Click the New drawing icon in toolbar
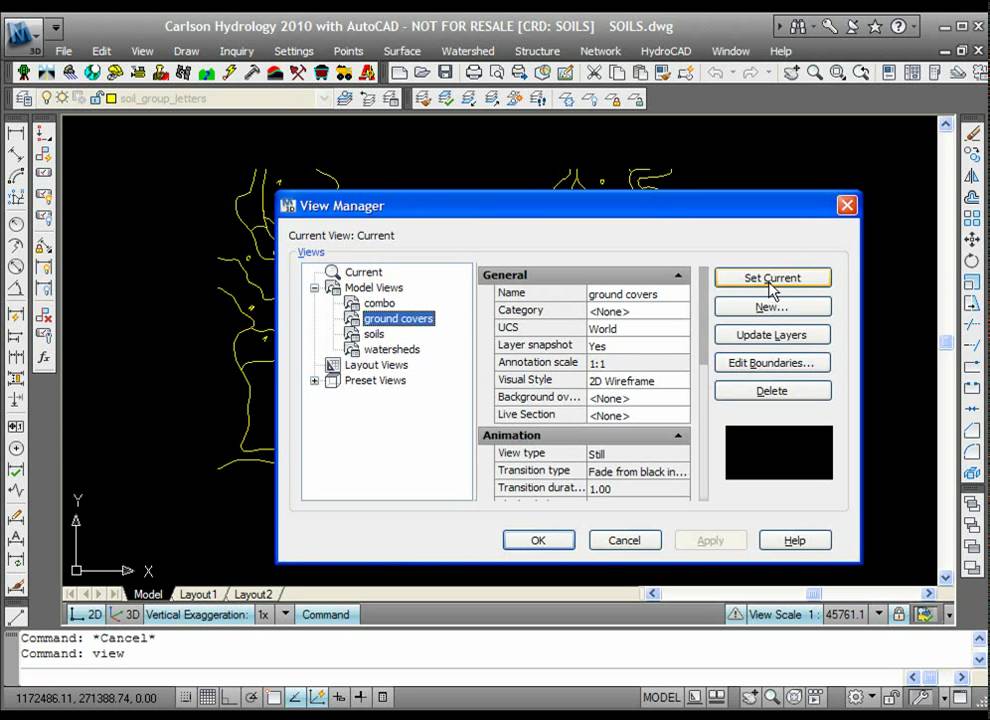The image size is (990, 720). [x=399, y=73]
